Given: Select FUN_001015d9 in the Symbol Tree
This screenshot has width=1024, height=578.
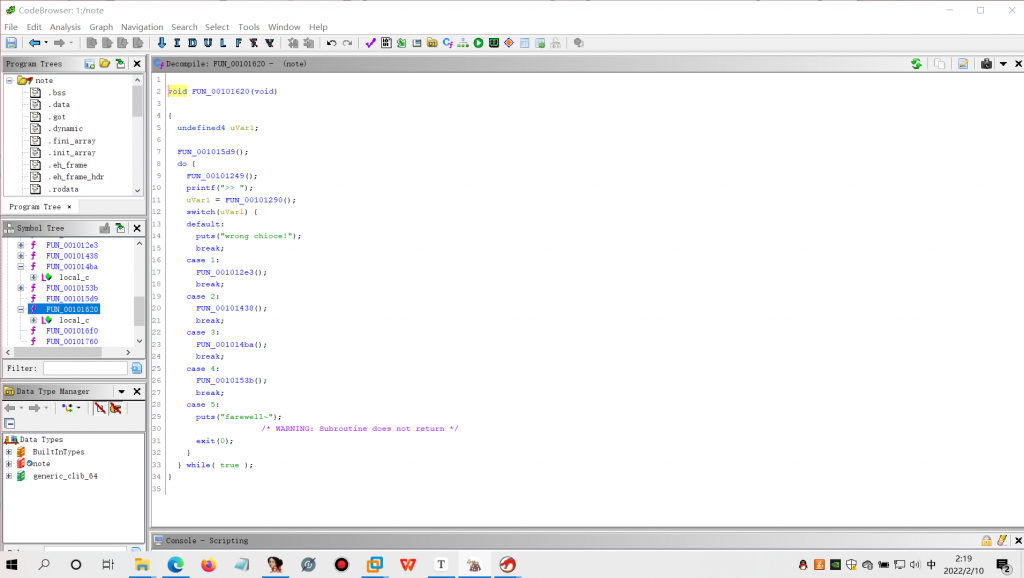Looking at the screenshot, I should (x=72, y=298).
